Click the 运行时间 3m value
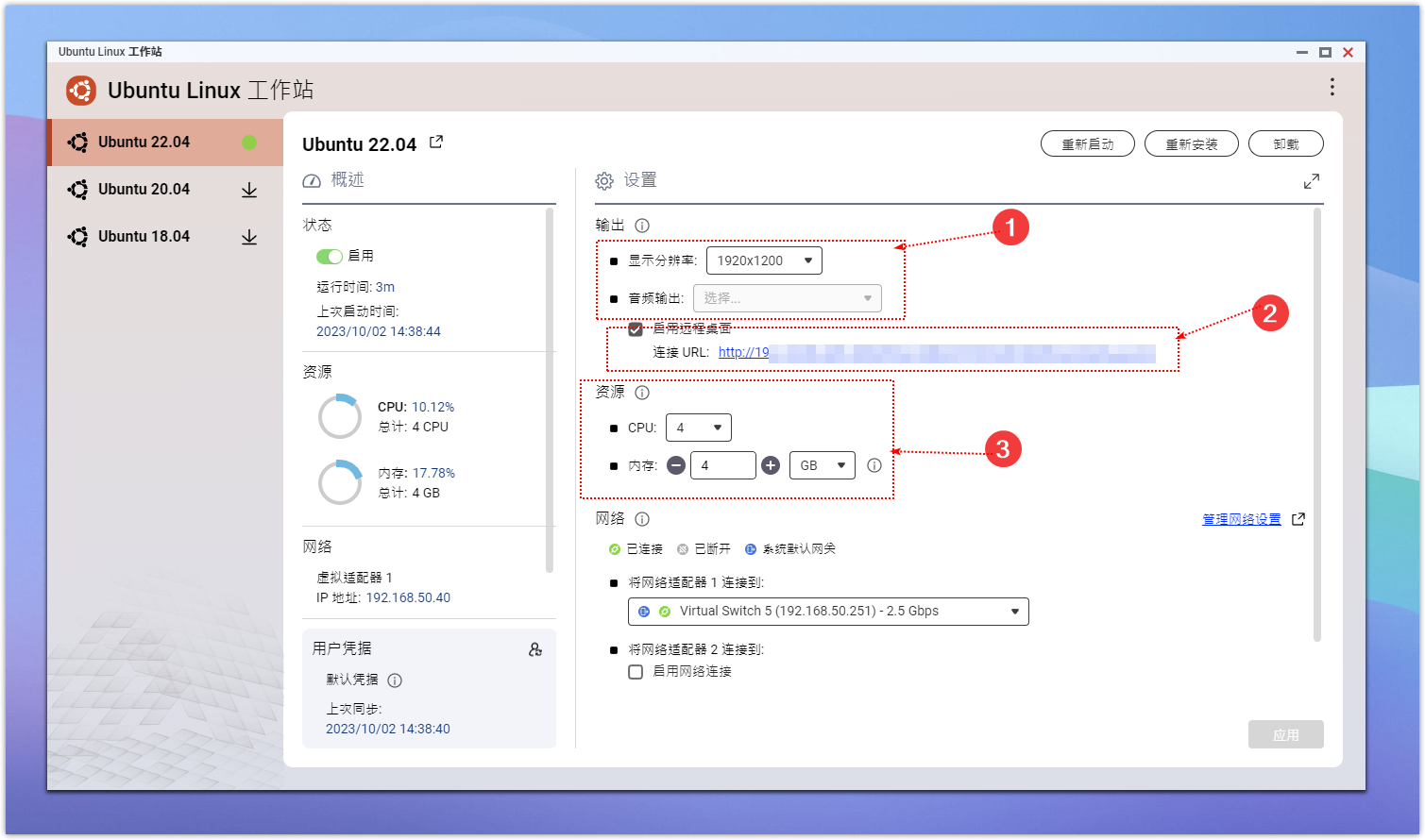The width and height of the screenshot is (1425, 840). 385,287
